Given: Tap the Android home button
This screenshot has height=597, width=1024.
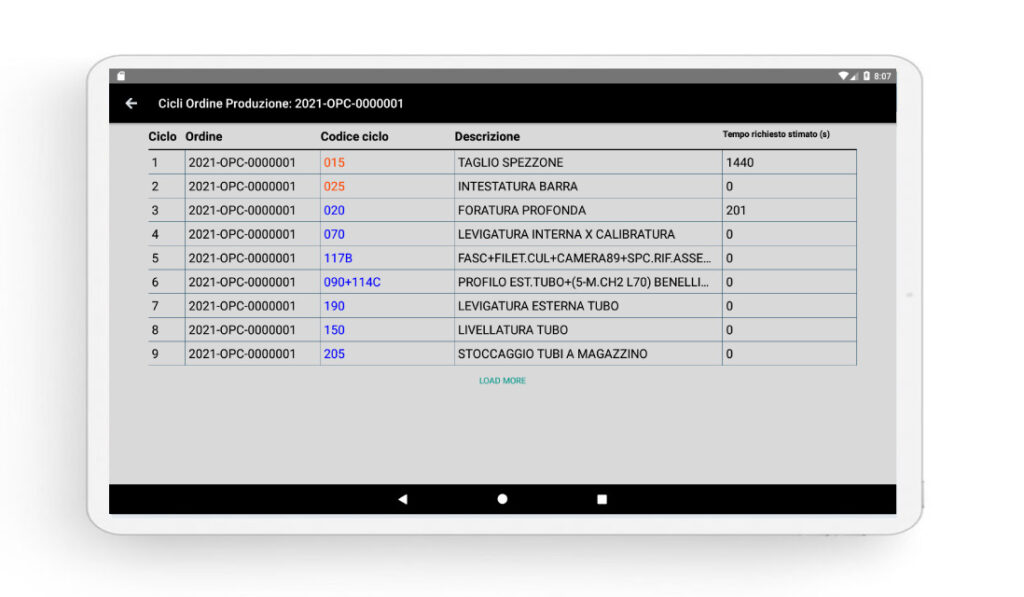Looking at the screenshot, I should 502,497.
